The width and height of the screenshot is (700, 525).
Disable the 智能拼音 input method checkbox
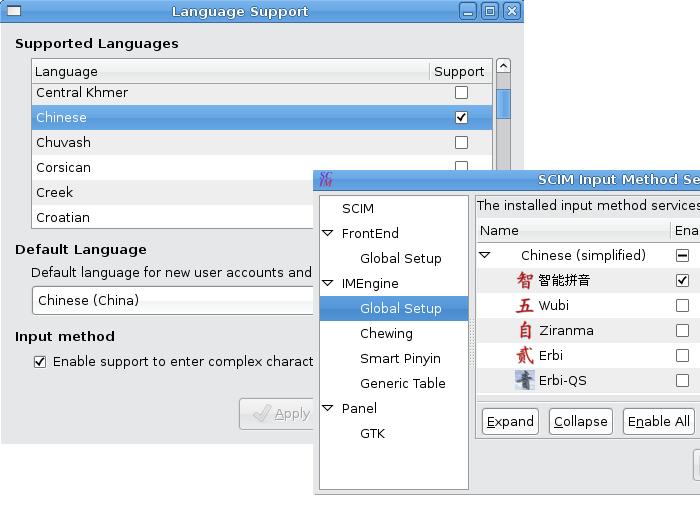(682, 280)
